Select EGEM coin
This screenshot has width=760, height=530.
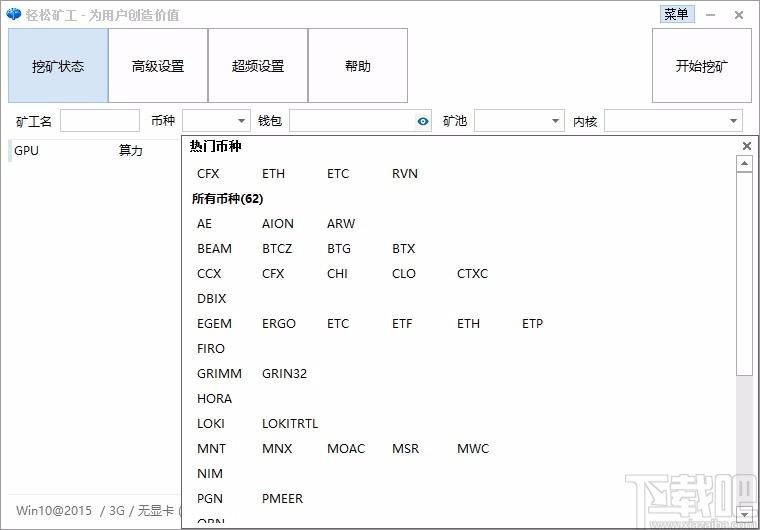click(x=214, y=323)
